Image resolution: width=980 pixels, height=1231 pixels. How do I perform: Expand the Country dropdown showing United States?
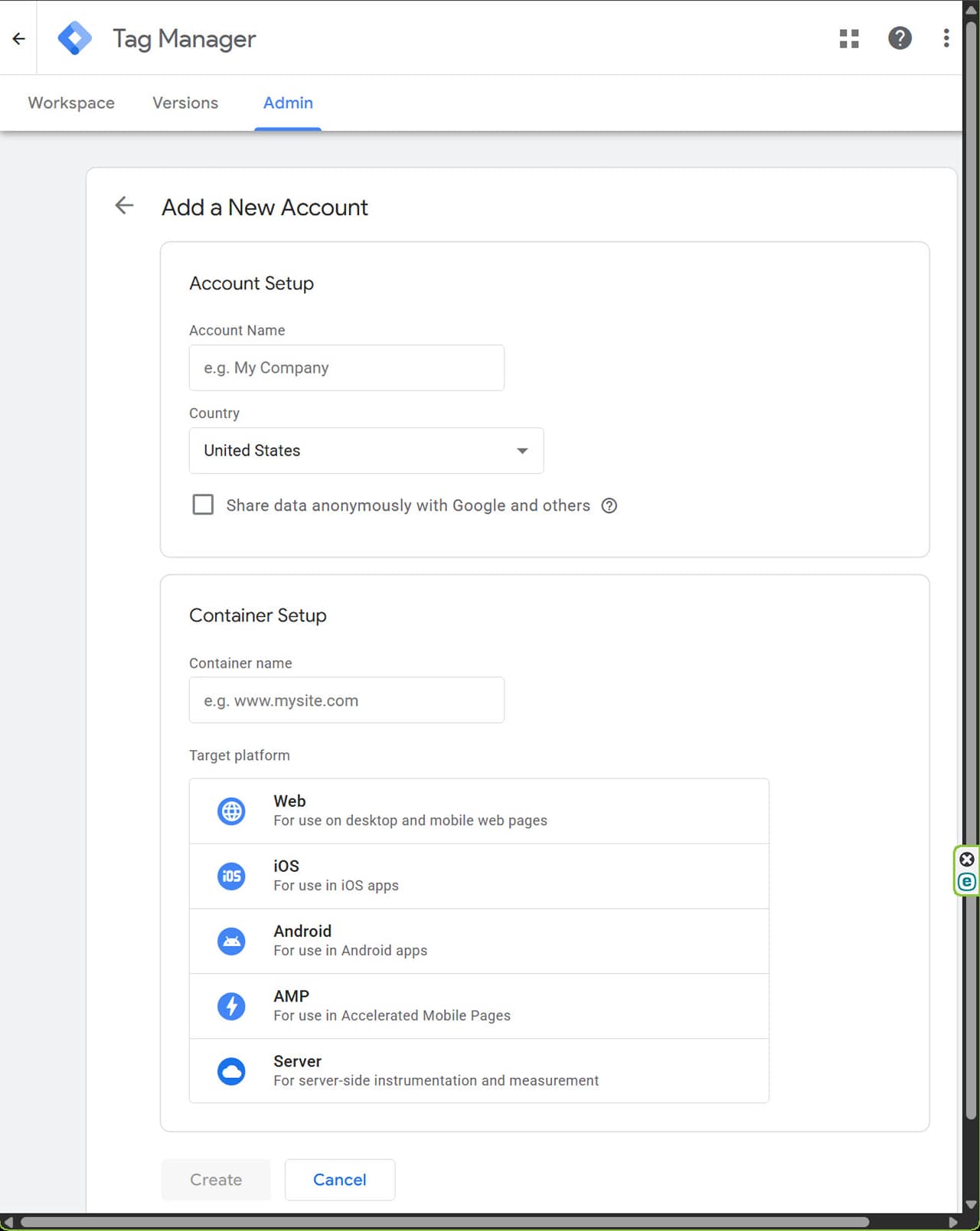[x=367, y=450]
